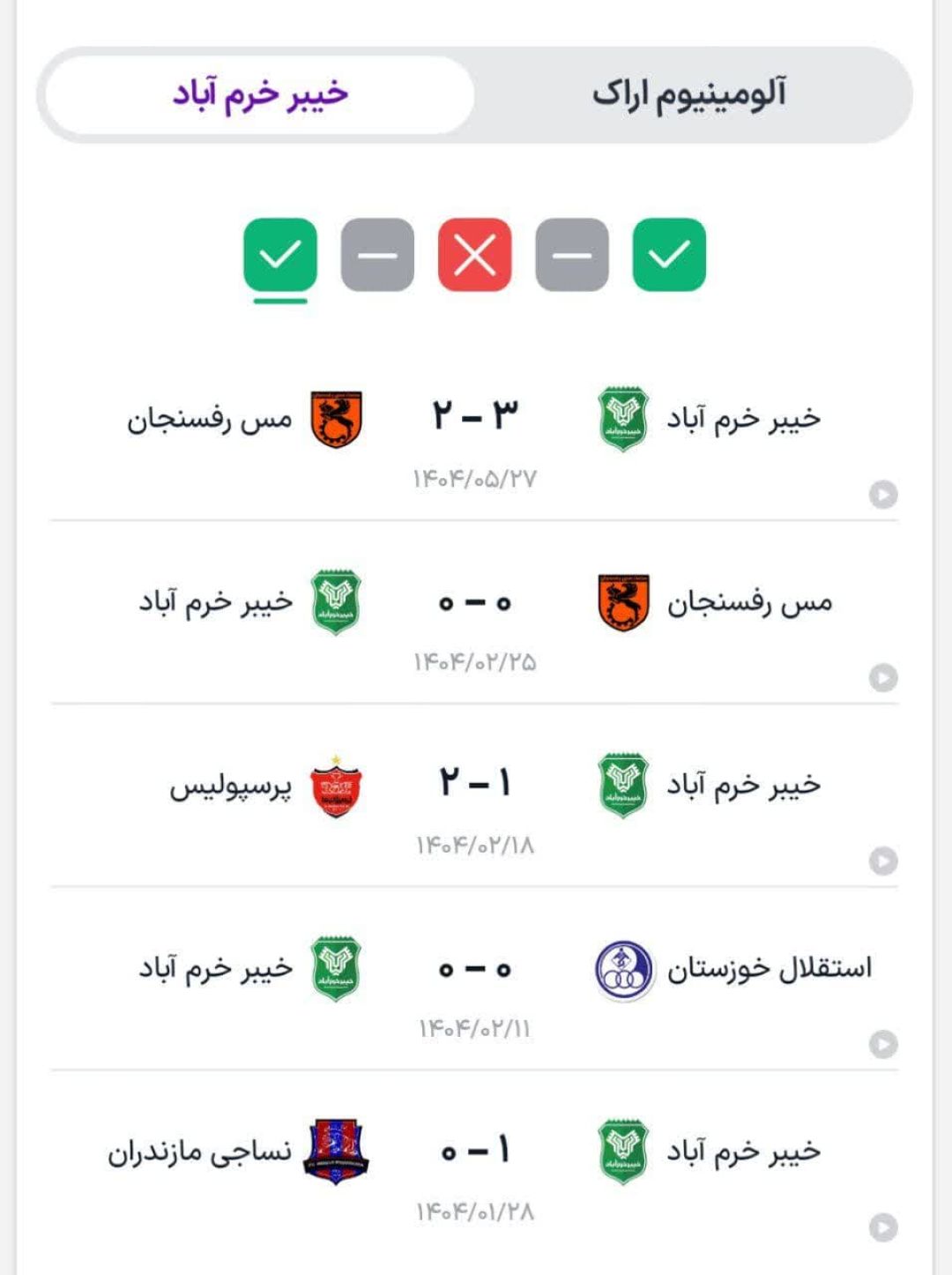This screenshot has width=952, height=1275.
Task: Open the ۲ - ۱ score of the پرسپولیس match
Action: tap(475, 783)
